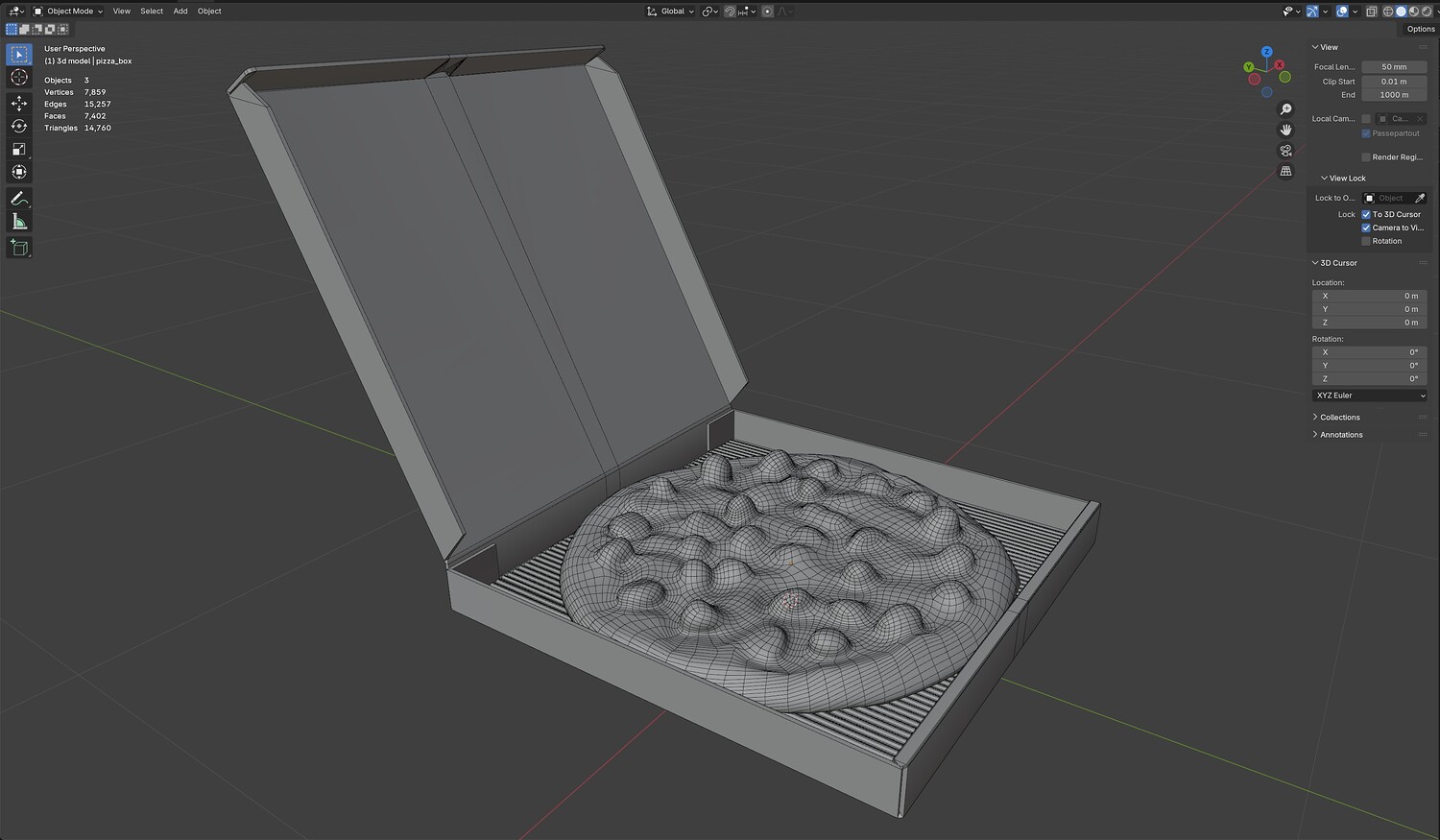Set selection mode to new selection
Image resolution: width=1440 pixels, height=840 pixels.
coord(12,30)
